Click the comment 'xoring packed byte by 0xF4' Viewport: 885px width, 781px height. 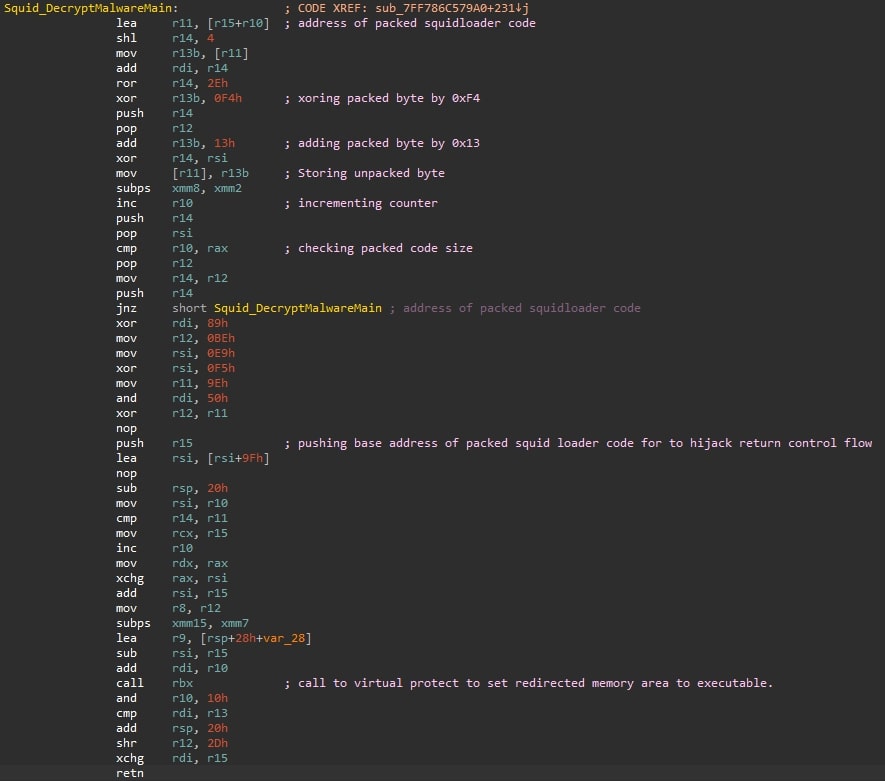click(389, 98)
